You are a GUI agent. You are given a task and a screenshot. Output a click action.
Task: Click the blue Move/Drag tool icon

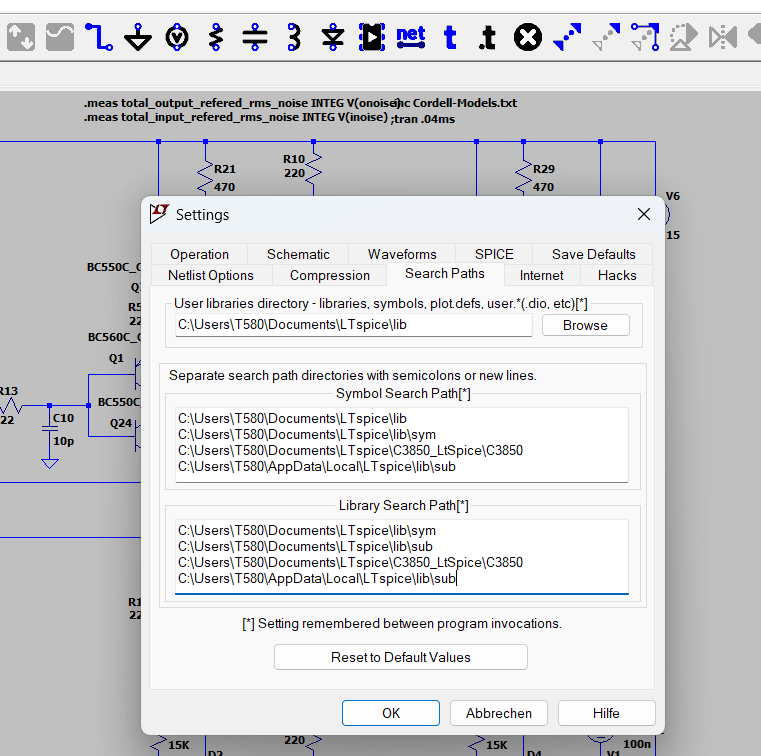coord(645,37)
